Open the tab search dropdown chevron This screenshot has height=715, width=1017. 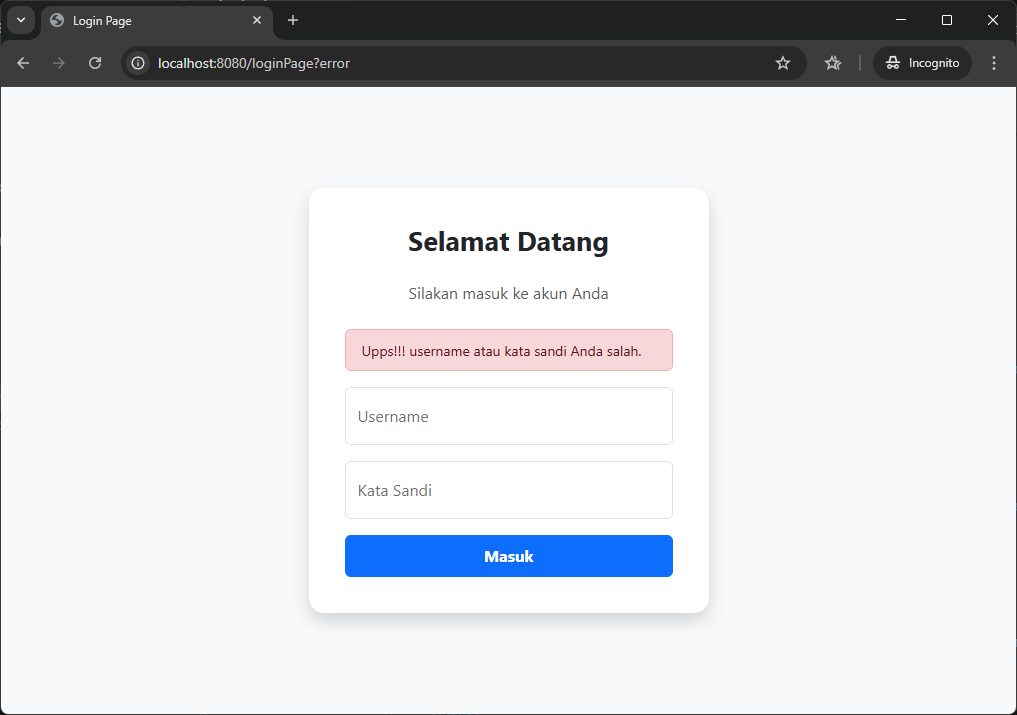tap(21, 20)
